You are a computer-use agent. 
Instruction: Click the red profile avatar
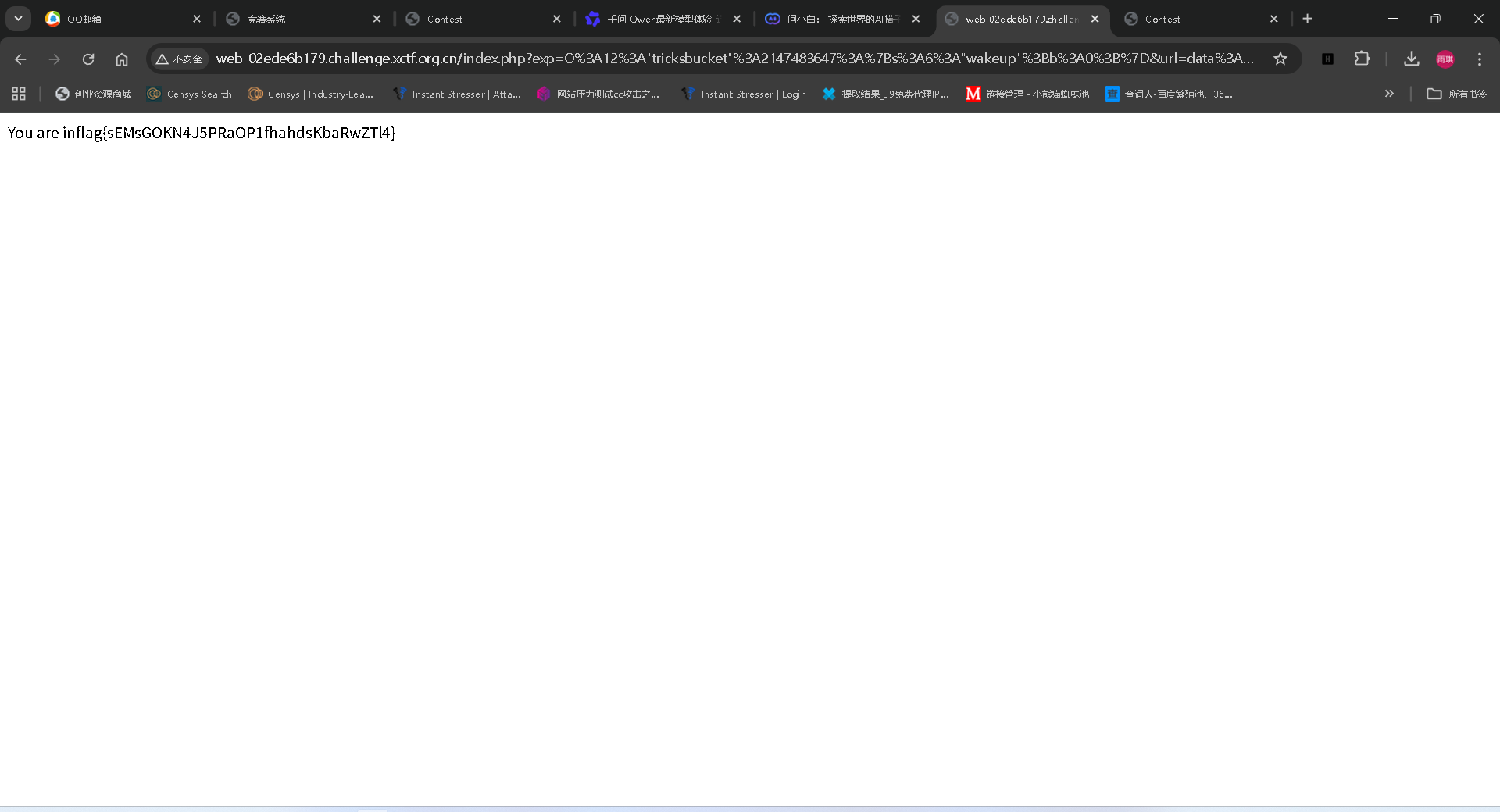coord(1445,59)
